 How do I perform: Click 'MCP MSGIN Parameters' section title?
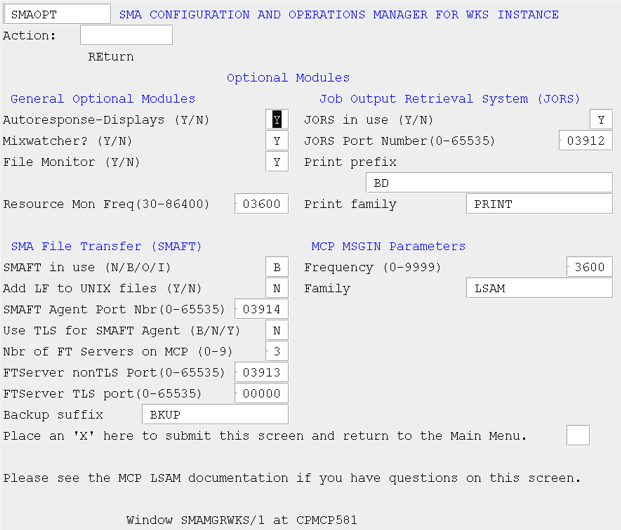[388, 246]
